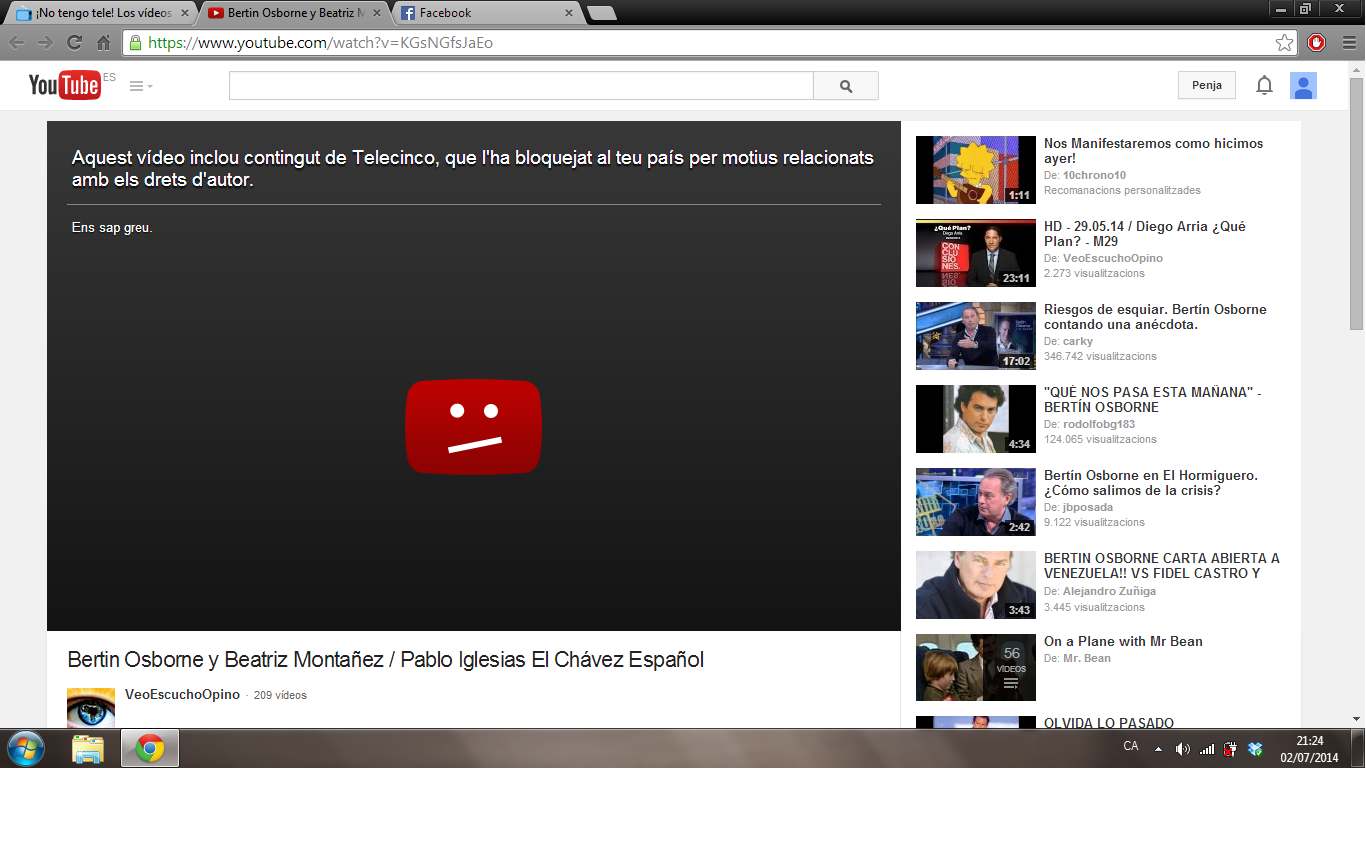This screenshot has height=849, width=1366.
Task: Click in the YouTube search field
Action: pos(520,86)
